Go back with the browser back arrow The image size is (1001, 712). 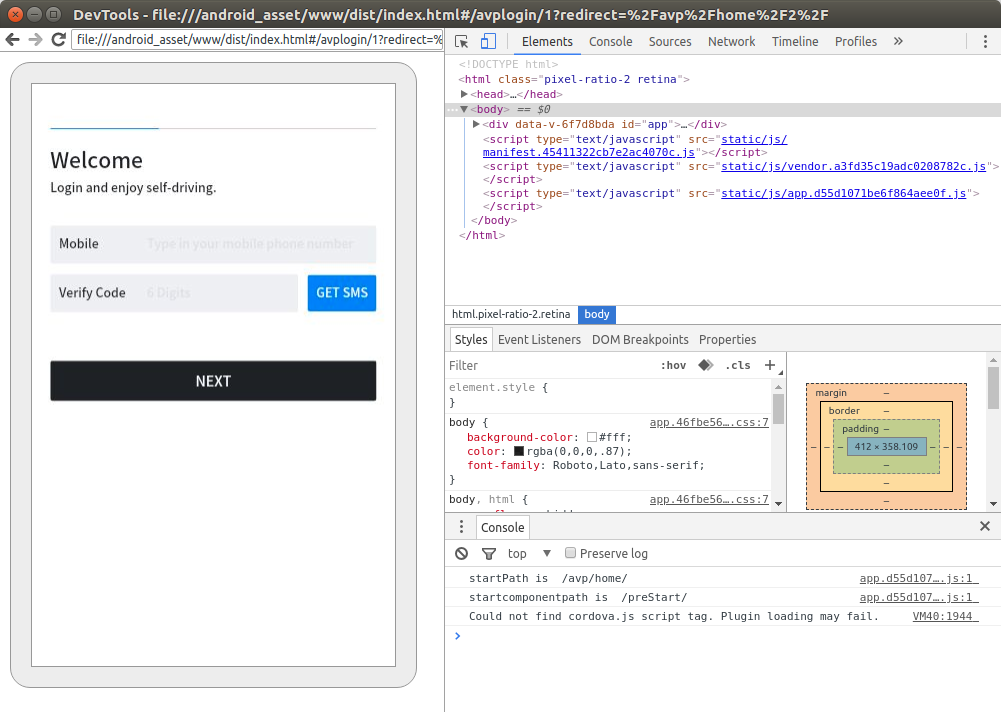point(12,40)
